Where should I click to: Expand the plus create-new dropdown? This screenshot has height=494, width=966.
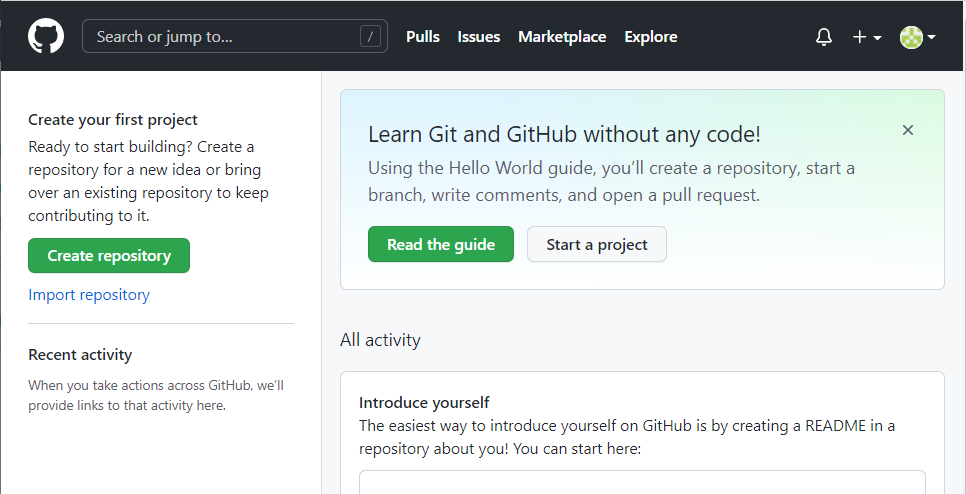[x=867, y=37]
